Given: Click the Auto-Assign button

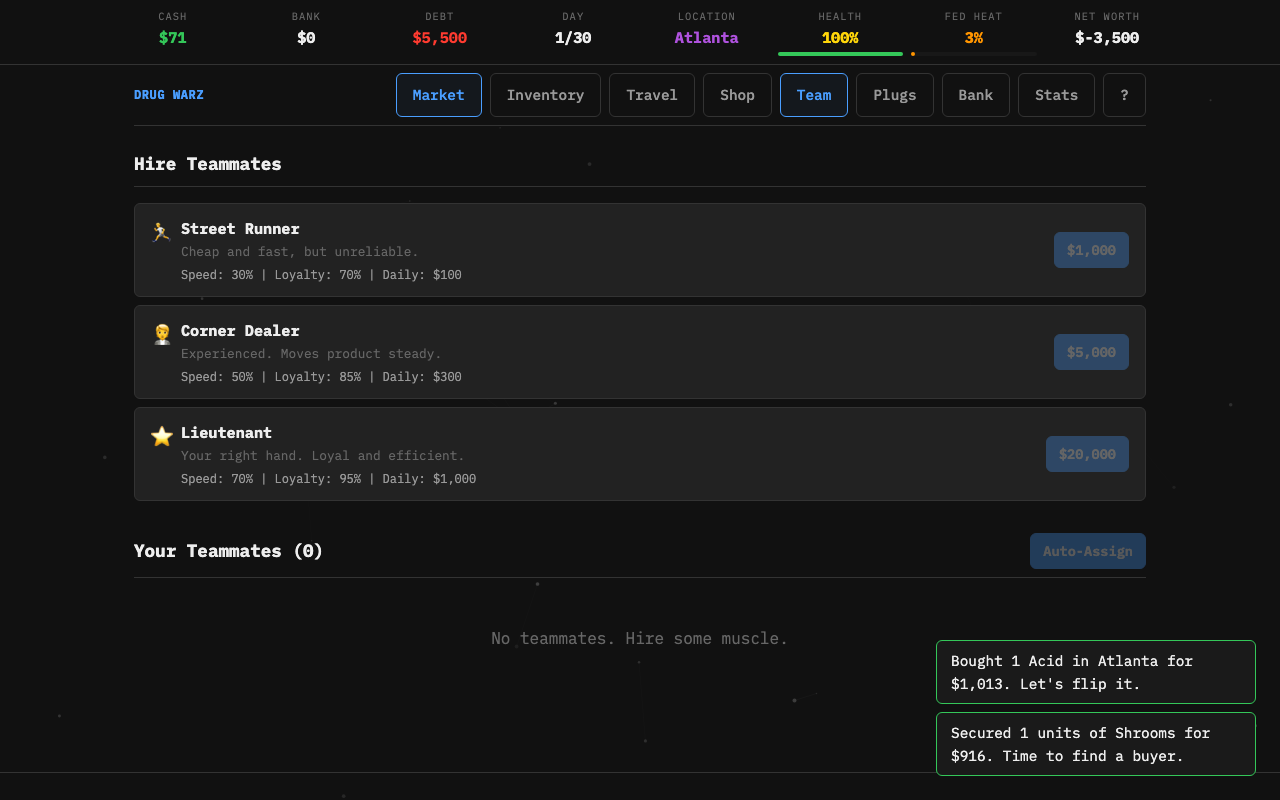Looking at the screenshot, I should click(1087, 550).
